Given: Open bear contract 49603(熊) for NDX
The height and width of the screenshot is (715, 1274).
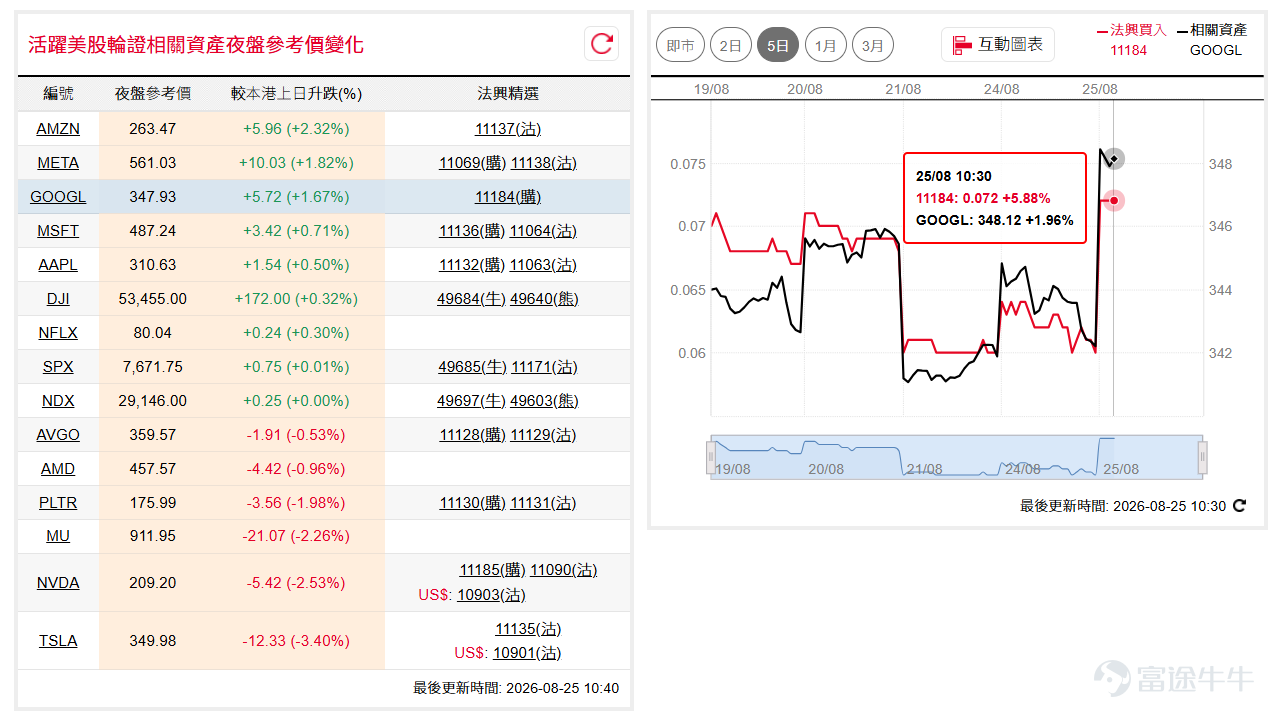Looking at the screenshot, I should click(544, 401).
